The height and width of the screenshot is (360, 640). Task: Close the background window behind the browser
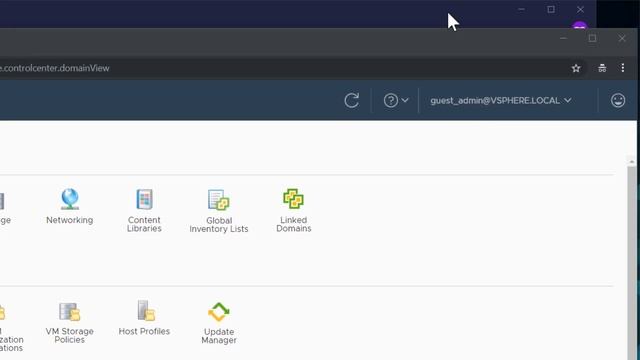click(x=580, y=9)
